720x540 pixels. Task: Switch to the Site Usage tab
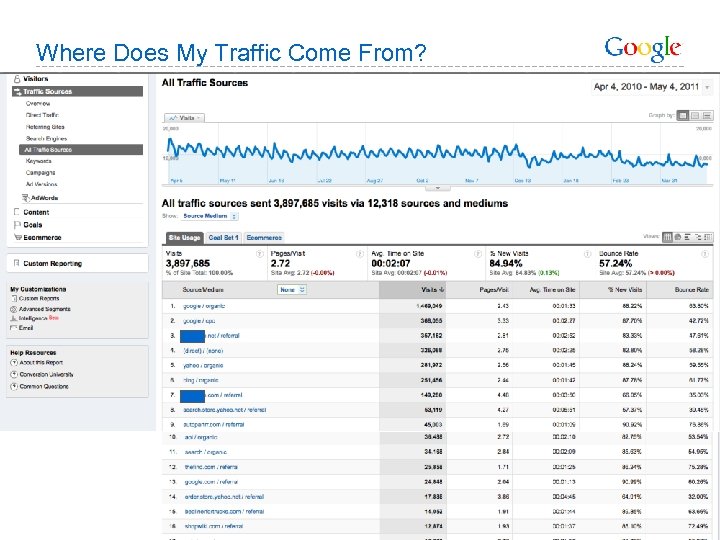coord(184,238)
